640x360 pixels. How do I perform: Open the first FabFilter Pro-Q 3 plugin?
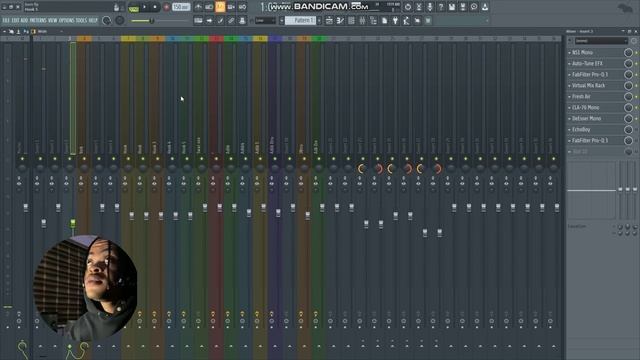pyautogui.click(x=590, y=75)
